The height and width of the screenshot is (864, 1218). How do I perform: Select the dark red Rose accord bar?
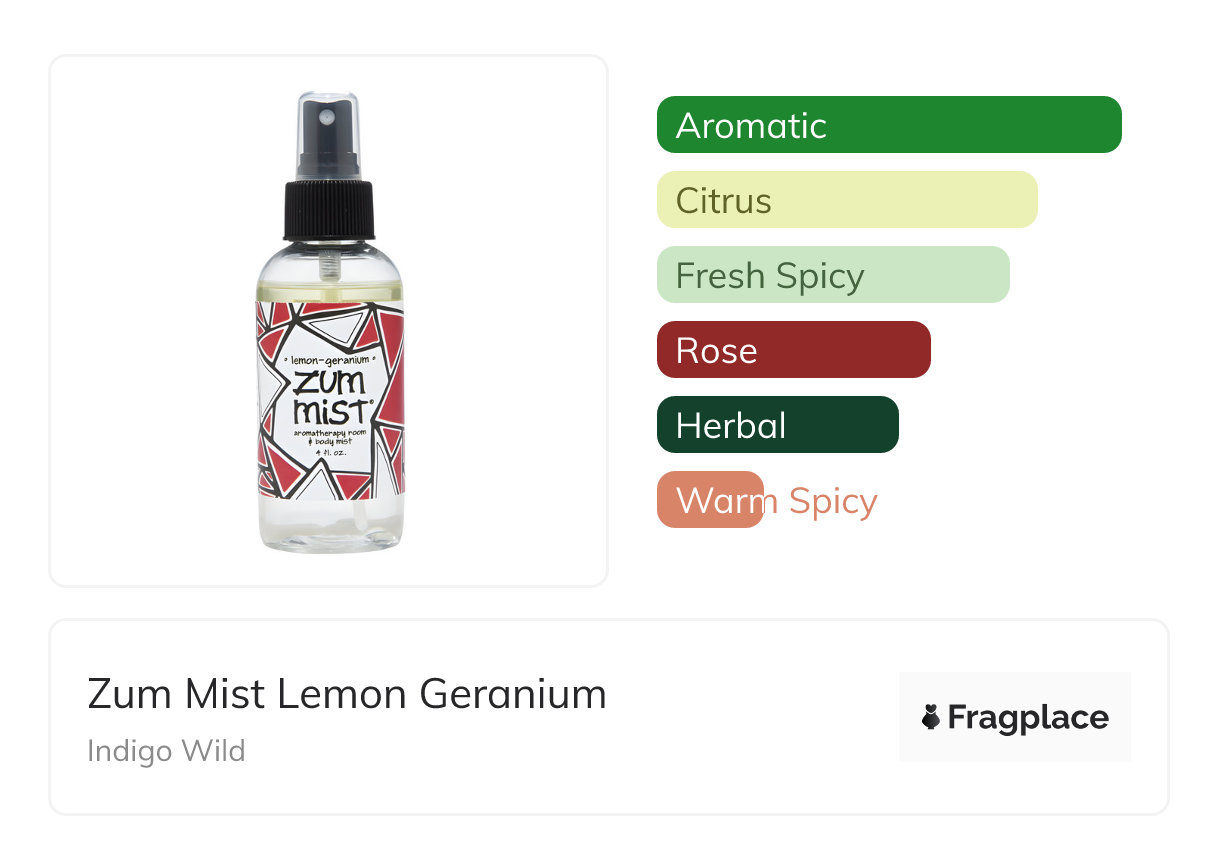(x=793, y=350)
